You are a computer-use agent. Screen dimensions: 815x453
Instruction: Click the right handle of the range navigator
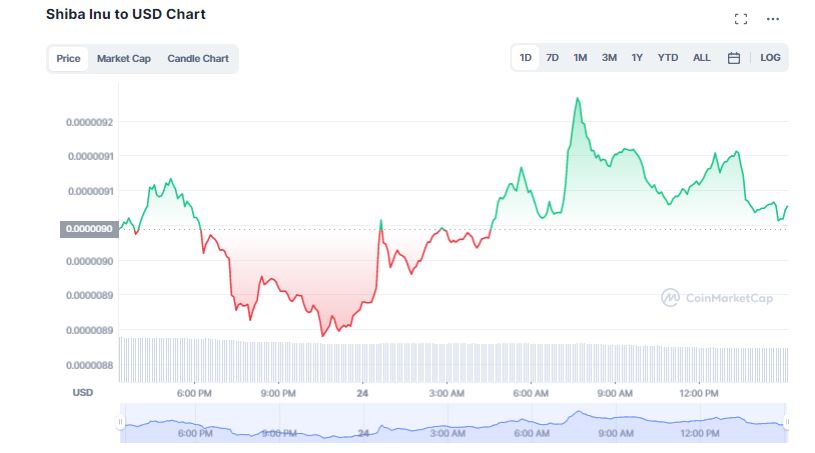point(786,422)
